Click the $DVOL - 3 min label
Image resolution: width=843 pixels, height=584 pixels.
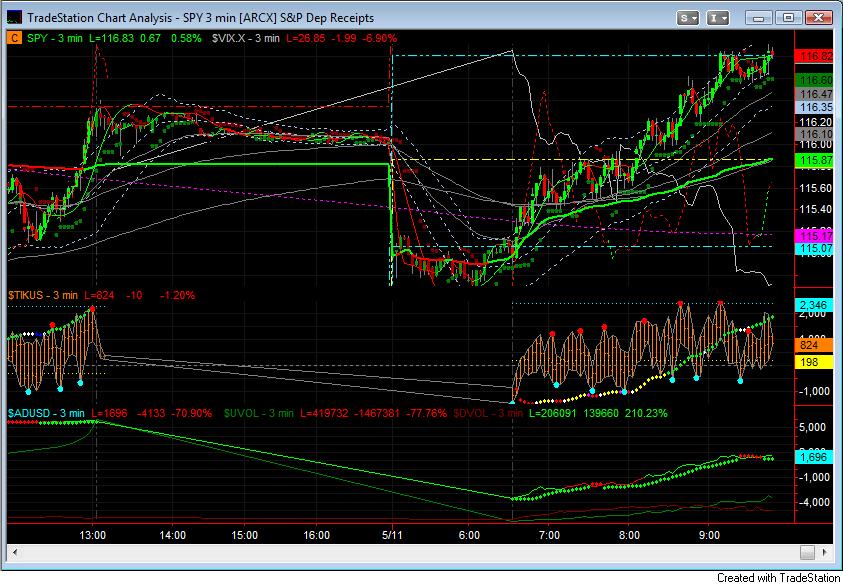tap(488, 413)
